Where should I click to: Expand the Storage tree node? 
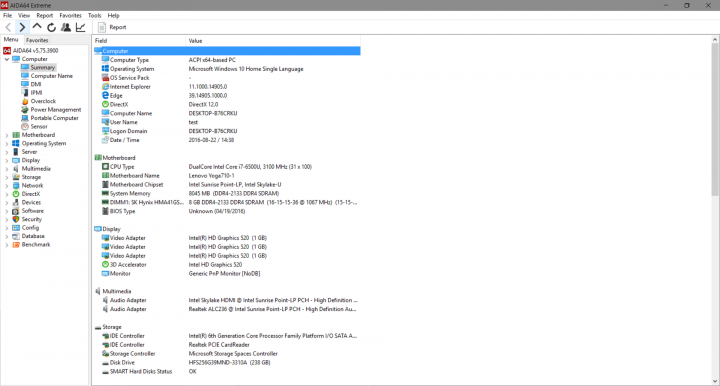point(7,177)
